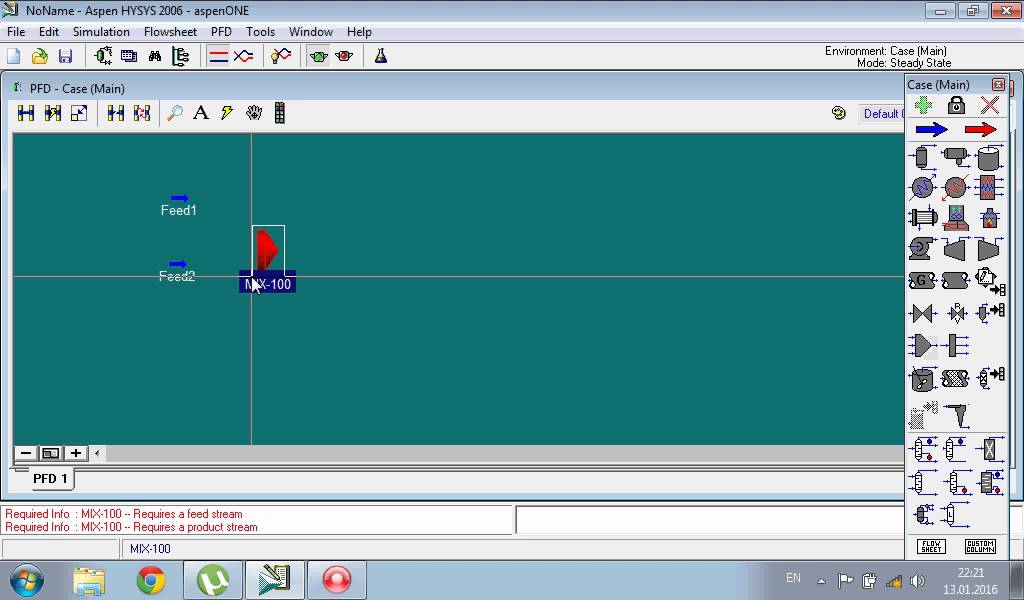1024x600 pixels.
Task: Pick Material Stream blue arrow in palette
Action: click(931, 129)
